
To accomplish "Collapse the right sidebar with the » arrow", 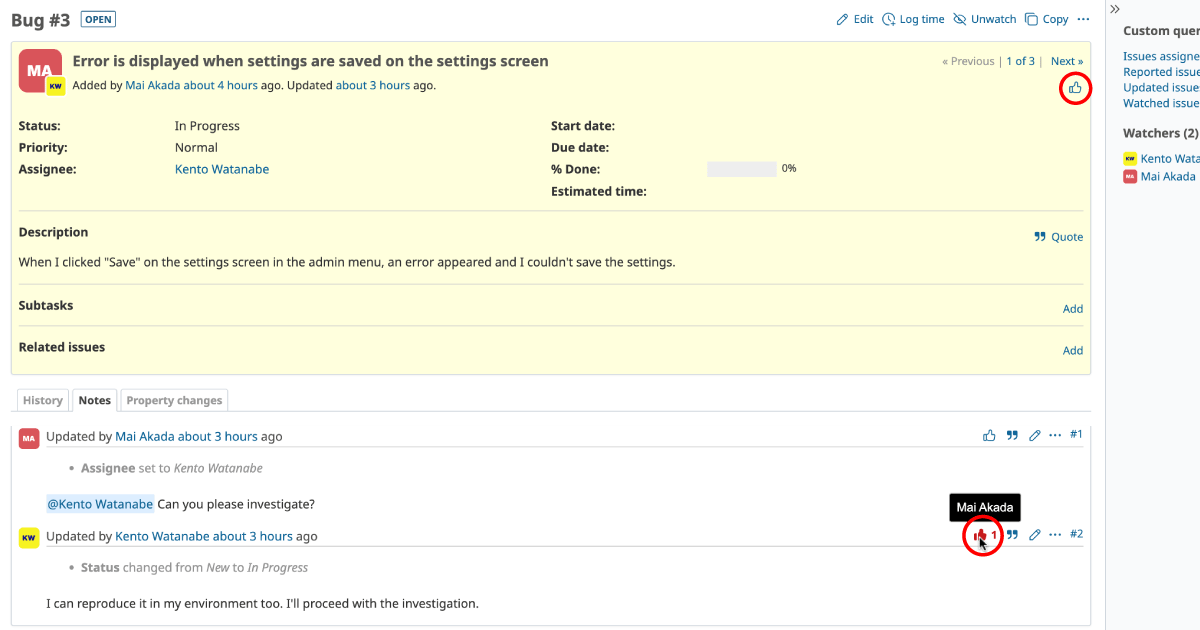I will (1115, 8).
